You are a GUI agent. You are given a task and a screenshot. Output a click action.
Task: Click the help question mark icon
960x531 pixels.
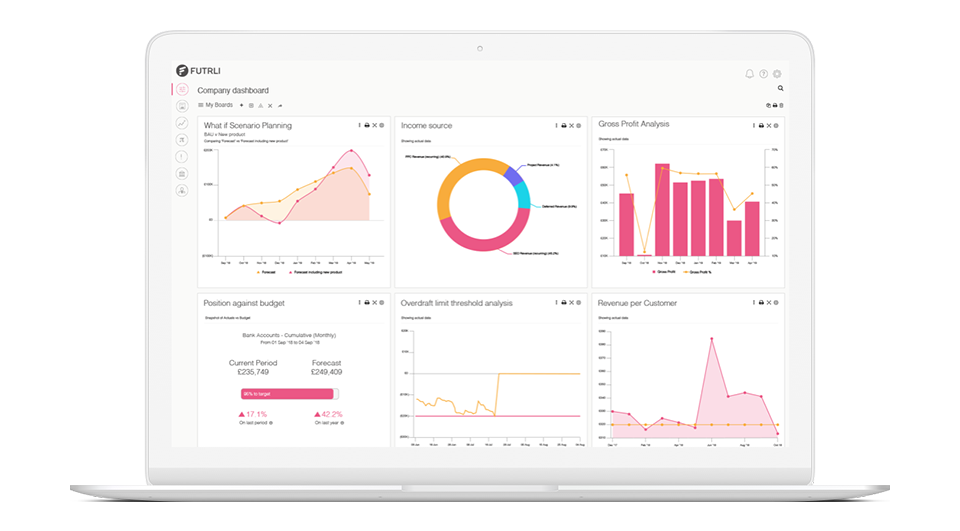(x=764, y=74)
